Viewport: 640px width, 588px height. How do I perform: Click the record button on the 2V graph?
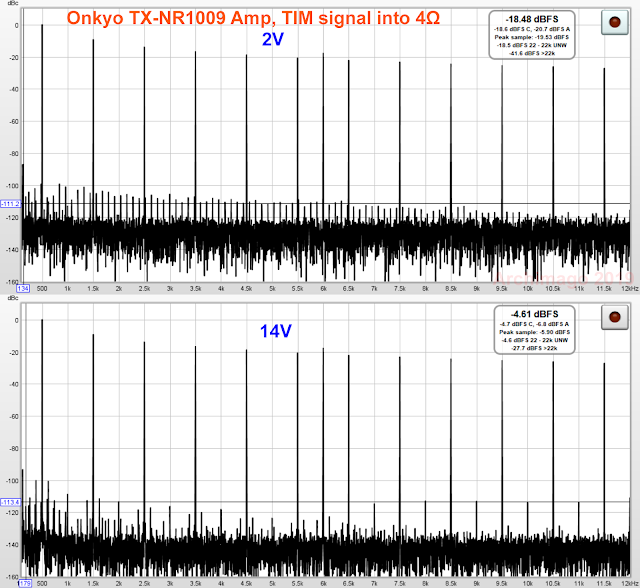614,22
